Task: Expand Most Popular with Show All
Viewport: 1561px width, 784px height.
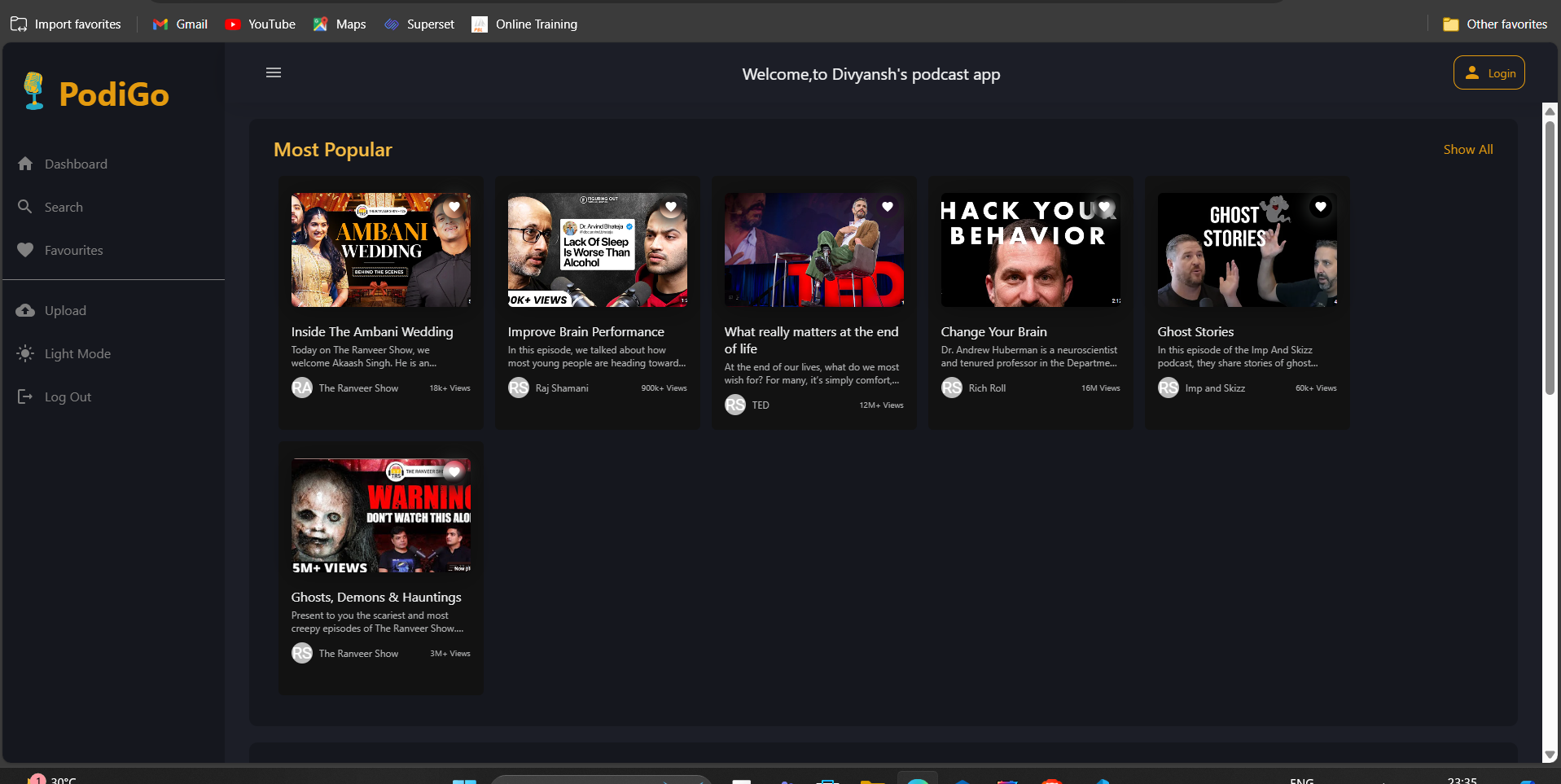Action: point(1467,150)
